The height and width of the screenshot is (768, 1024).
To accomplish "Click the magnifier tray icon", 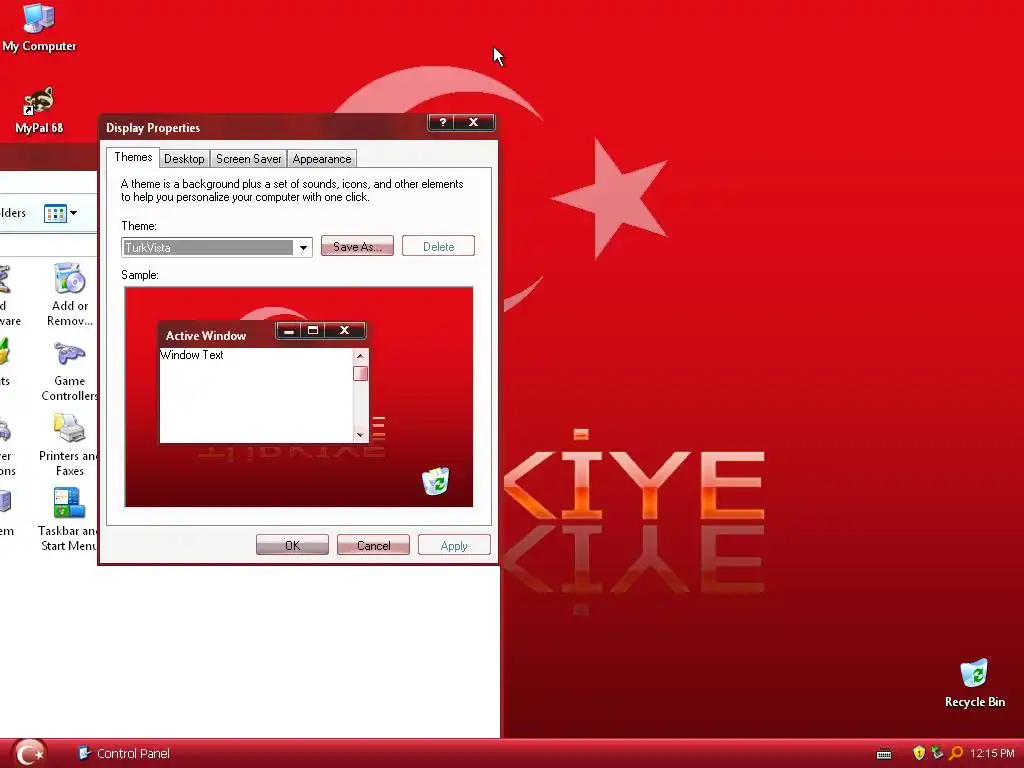I will point(956,753).
